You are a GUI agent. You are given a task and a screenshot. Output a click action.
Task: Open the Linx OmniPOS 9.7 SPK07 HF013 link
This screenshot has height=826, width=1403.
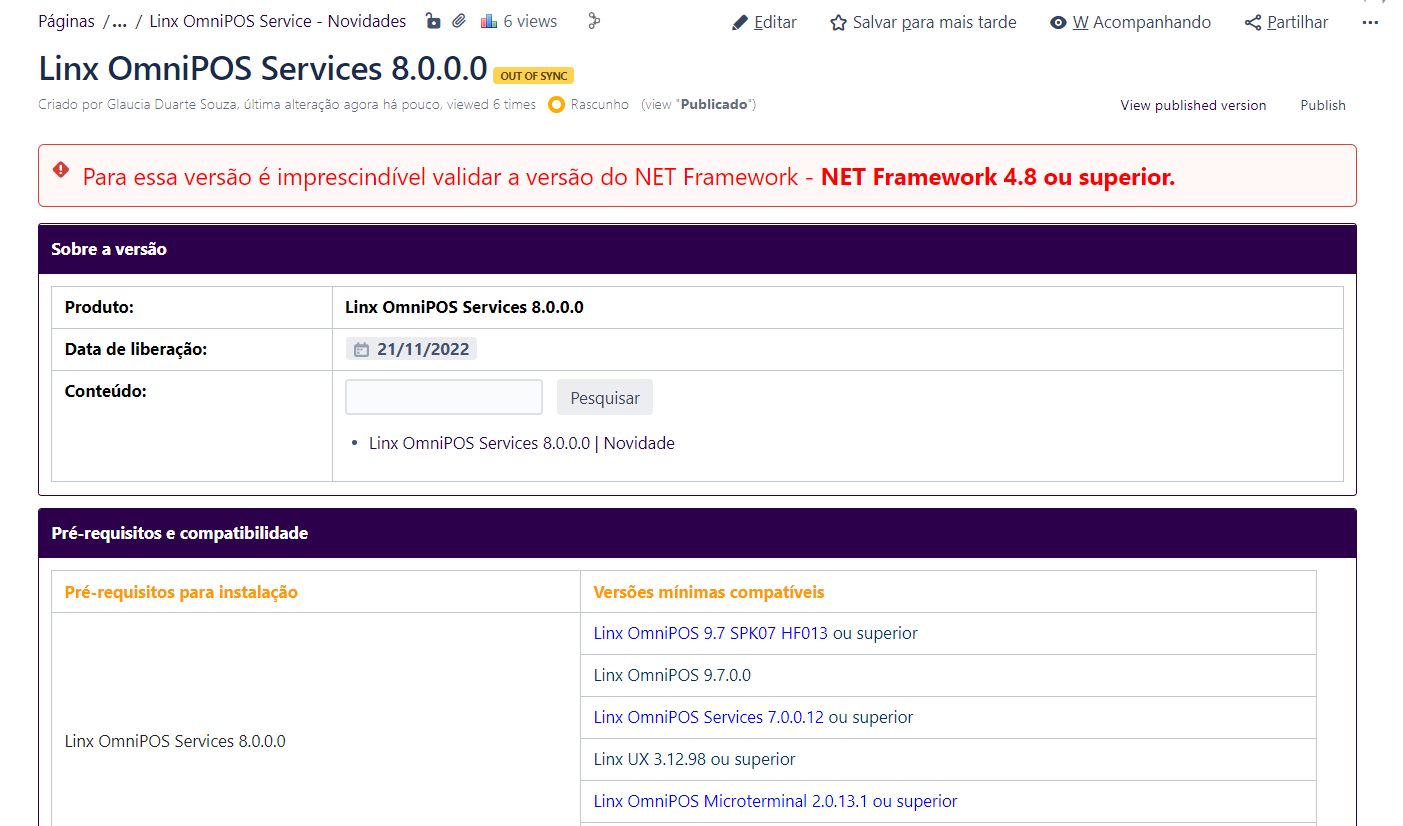[x=710, y=633]
